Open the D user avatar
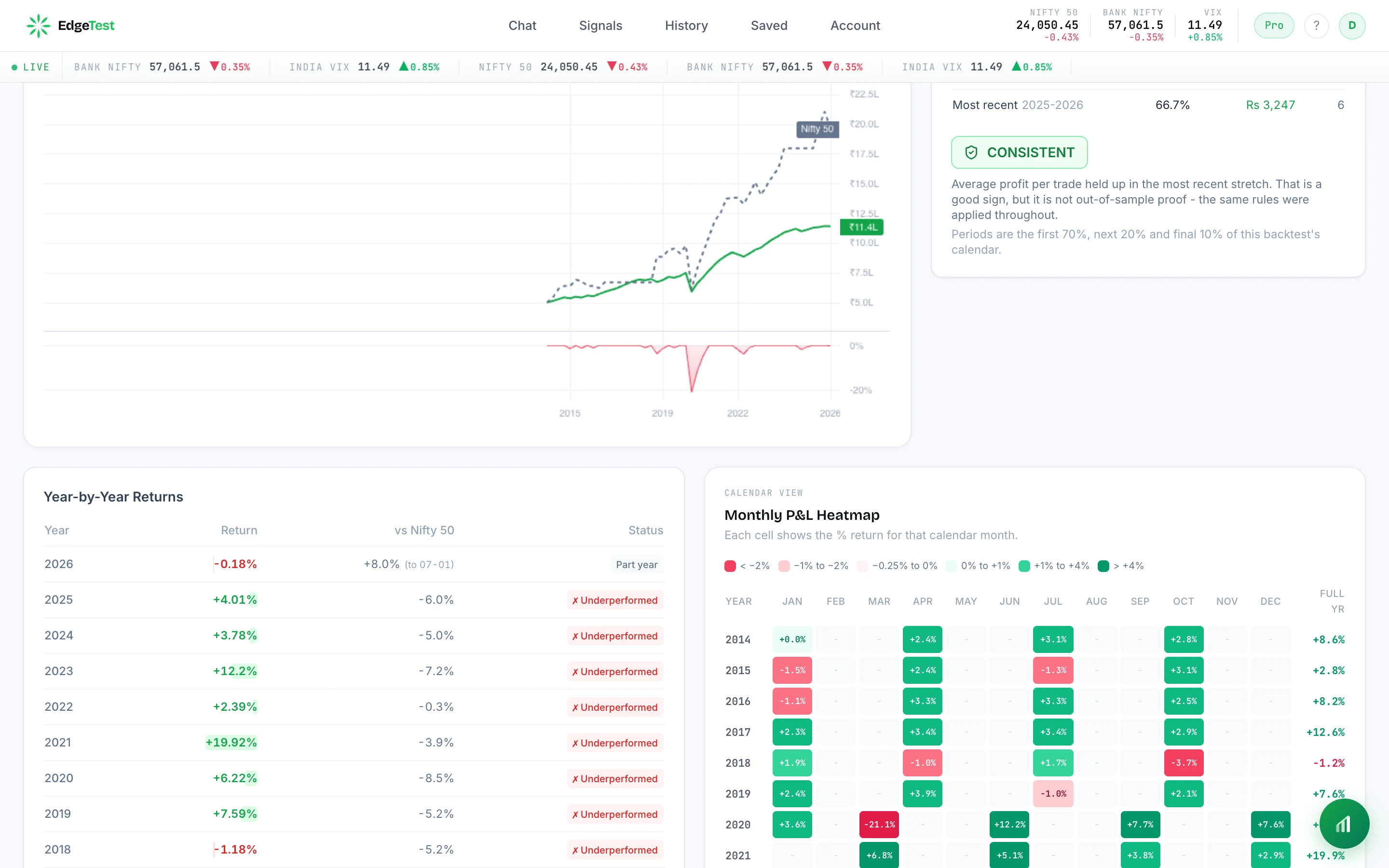This screenshot has height=868, width=1389. pos(1352,25)
